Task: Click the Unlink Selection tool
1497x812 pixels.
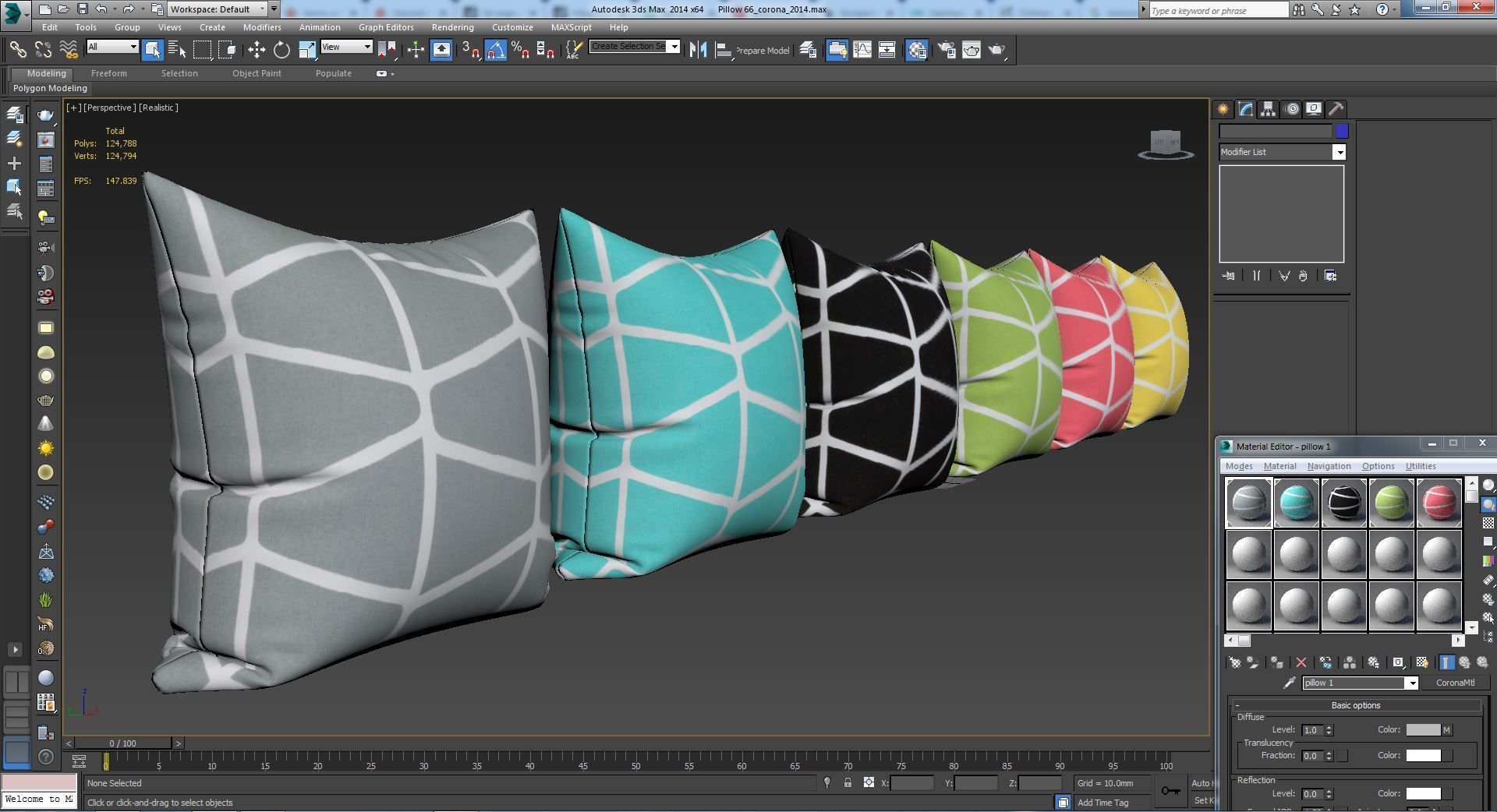Action: (x=43, y=50)
